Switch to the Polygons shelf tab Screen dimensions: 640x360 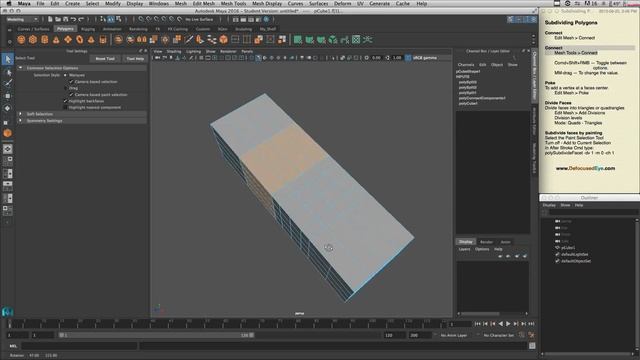pyautogui.click(x=65, y=29)
